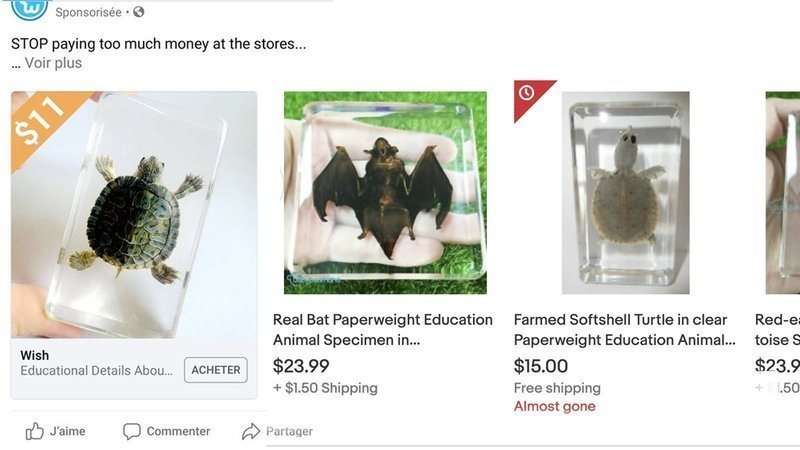The image size is (800, 450).
Task: Click the public globe audience icon
Action: [138, 12]
